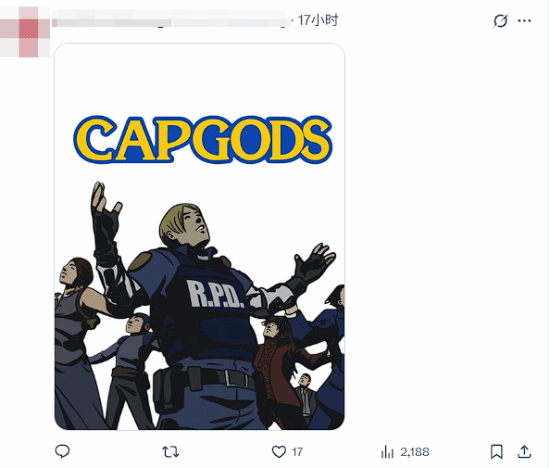Click the yellow CAPGODS logo in image
Screen dimensions: 550x468
[202, 139]
